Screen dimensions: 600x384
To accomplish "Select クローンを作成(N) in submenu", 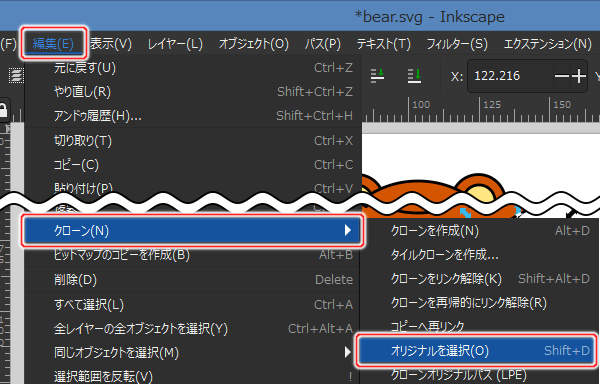I will tap(480, 231).
